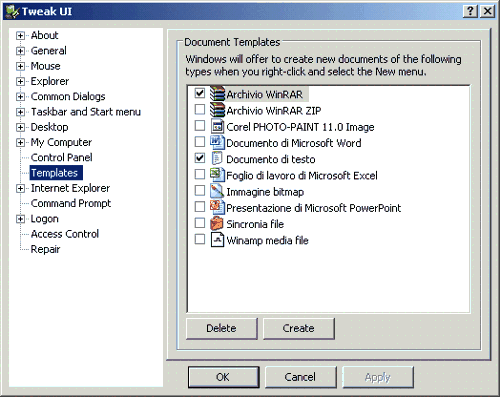This screenshot has width=500, height=397.
Task: Tick the Documento di Microsoft Word checkbox
Action: click(200, 142)
